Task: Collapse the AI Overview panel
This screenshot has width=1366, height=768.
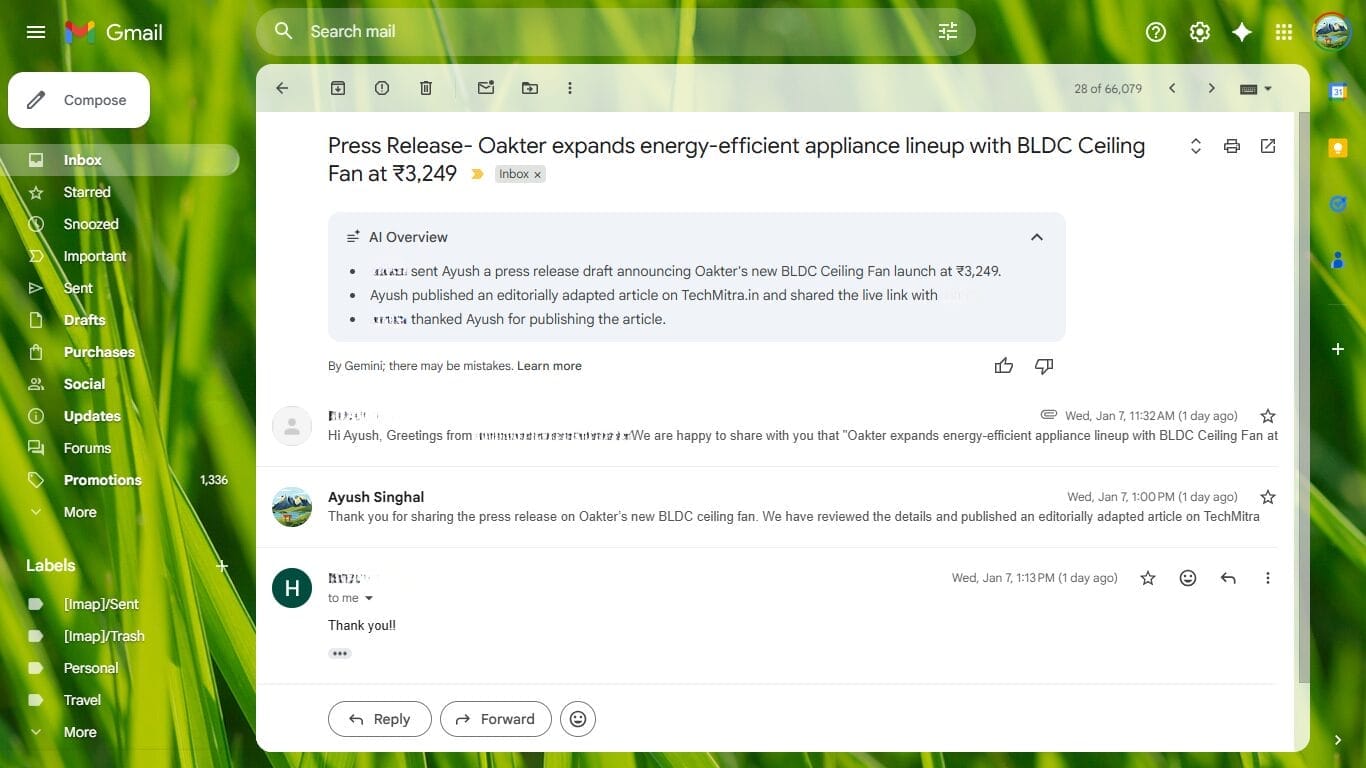Action: pos(1037,237)
